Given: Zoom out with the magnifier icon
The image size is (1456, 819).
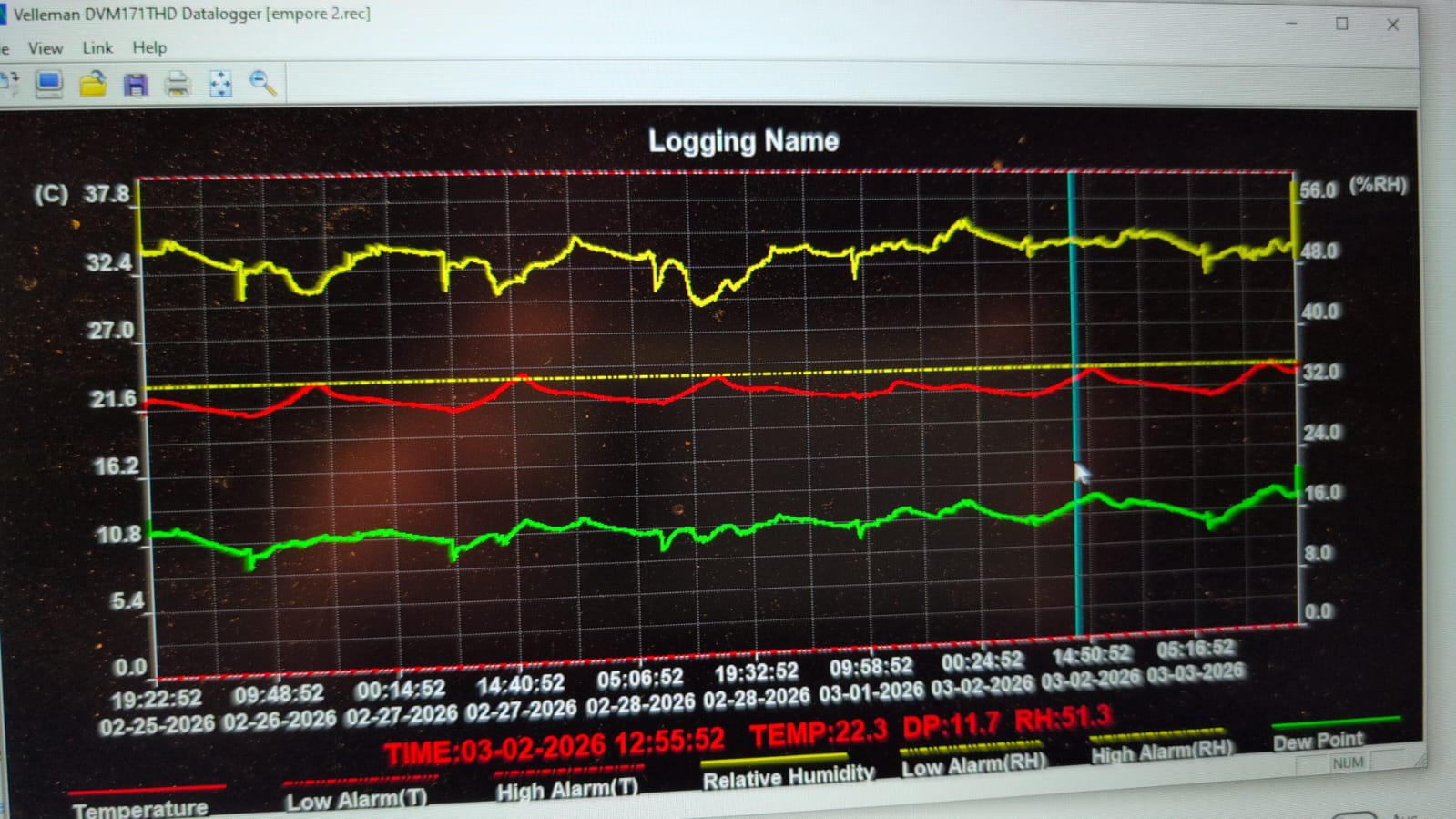Looking at the screenshot, I should point(263,84).
